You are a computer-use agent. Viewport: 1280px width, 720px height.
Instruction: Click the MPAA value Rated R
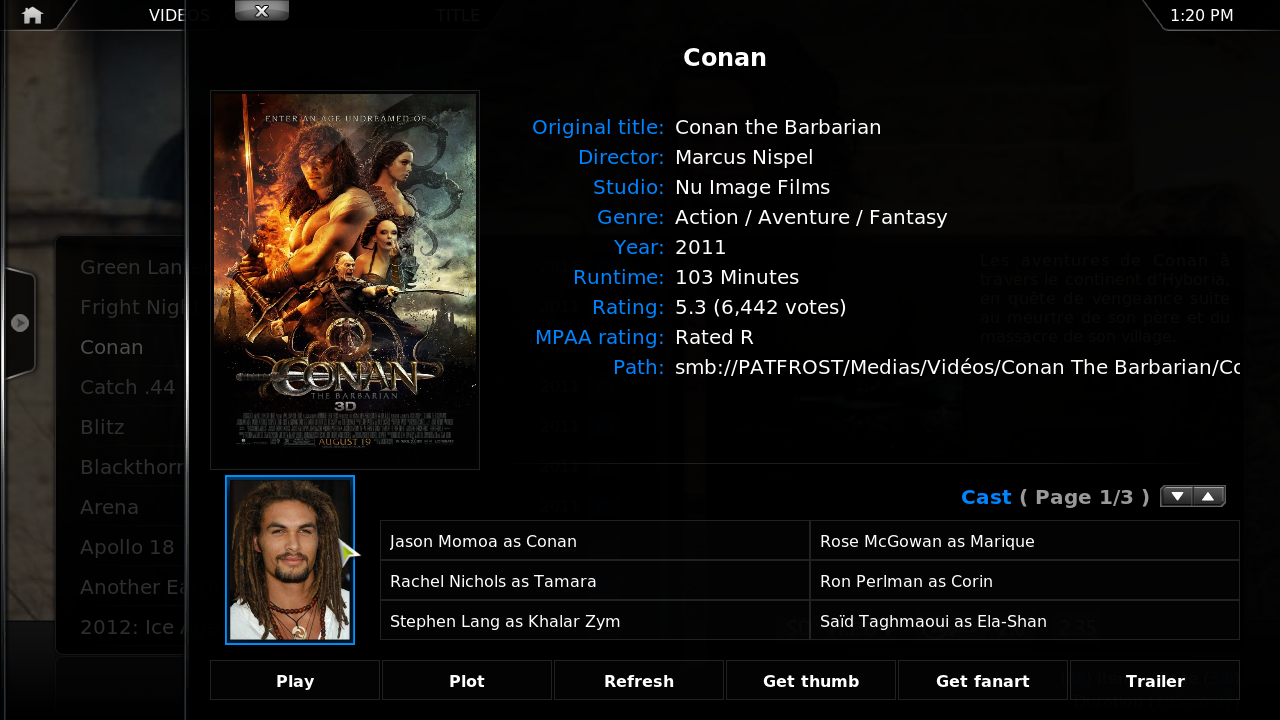[714, 337]
